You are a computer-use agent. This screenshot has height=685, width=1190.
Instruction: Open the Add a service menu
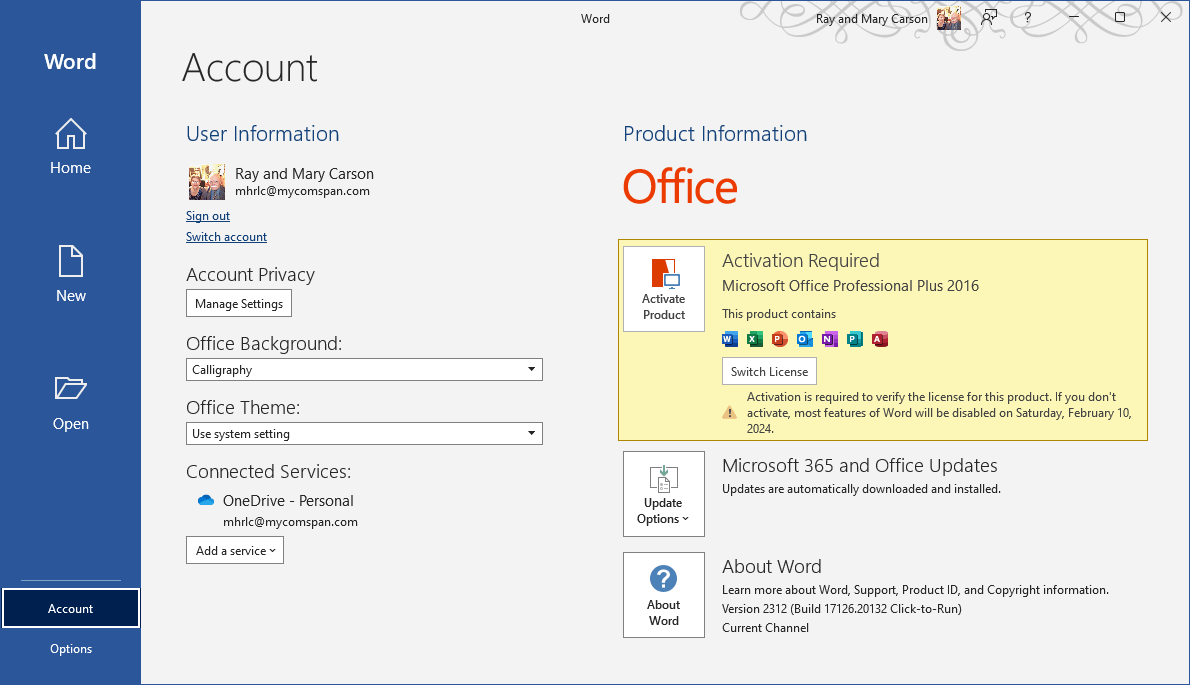coord(235,551)
